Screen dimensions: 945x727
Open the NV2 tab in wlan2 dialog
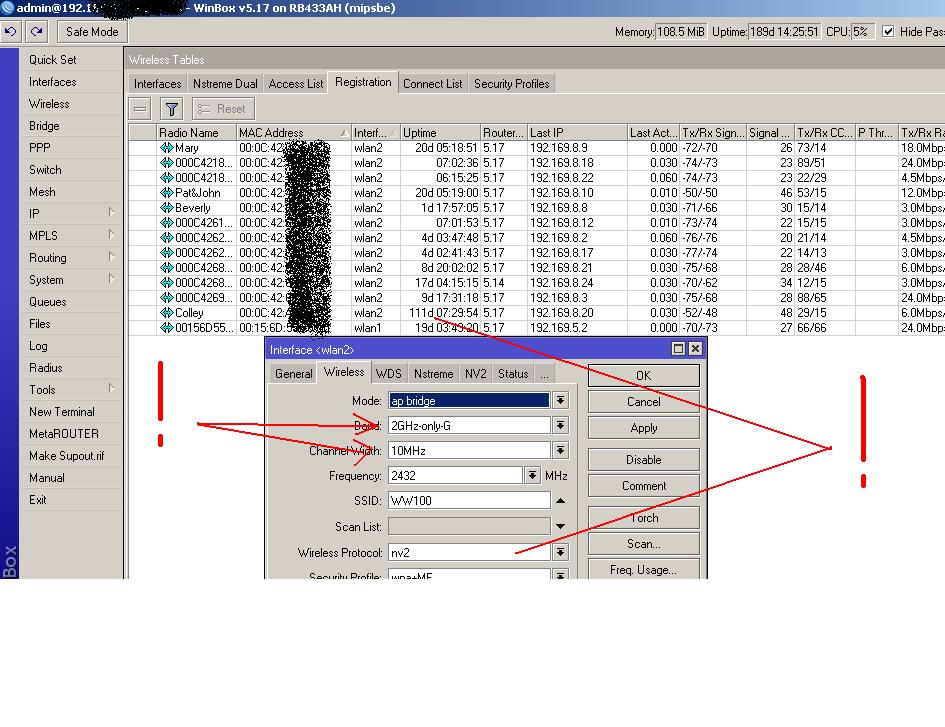pos(476,374)
